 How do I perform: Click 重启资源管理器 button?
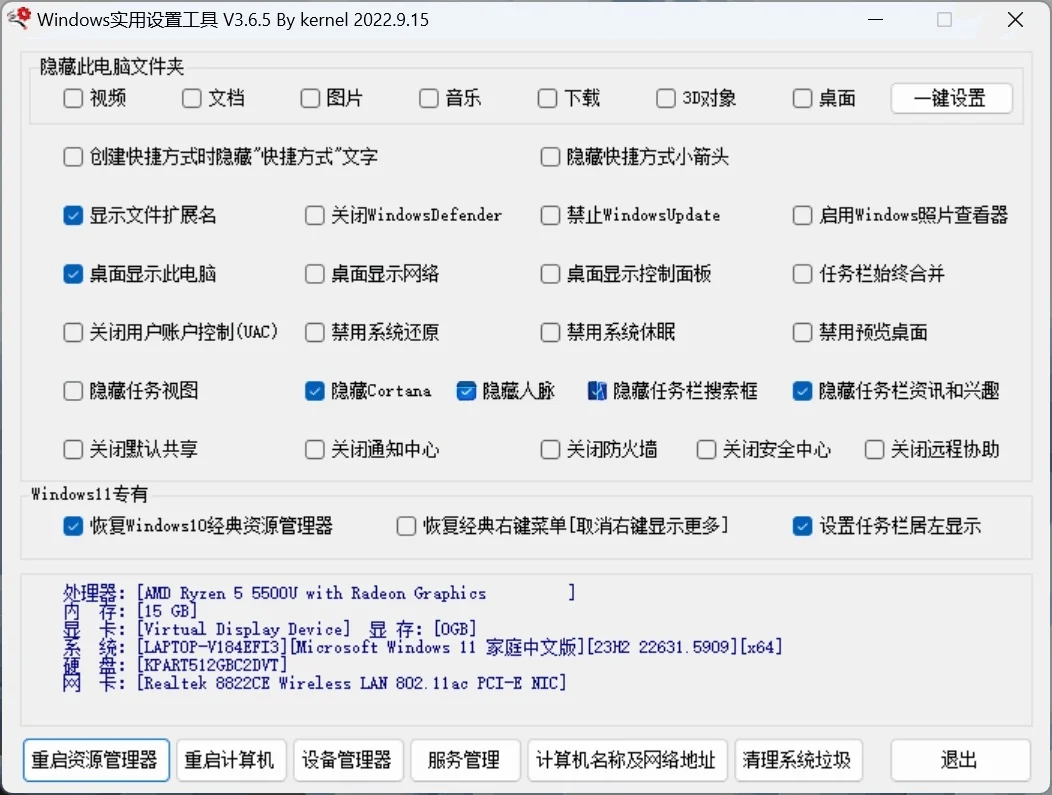(95, 760)
